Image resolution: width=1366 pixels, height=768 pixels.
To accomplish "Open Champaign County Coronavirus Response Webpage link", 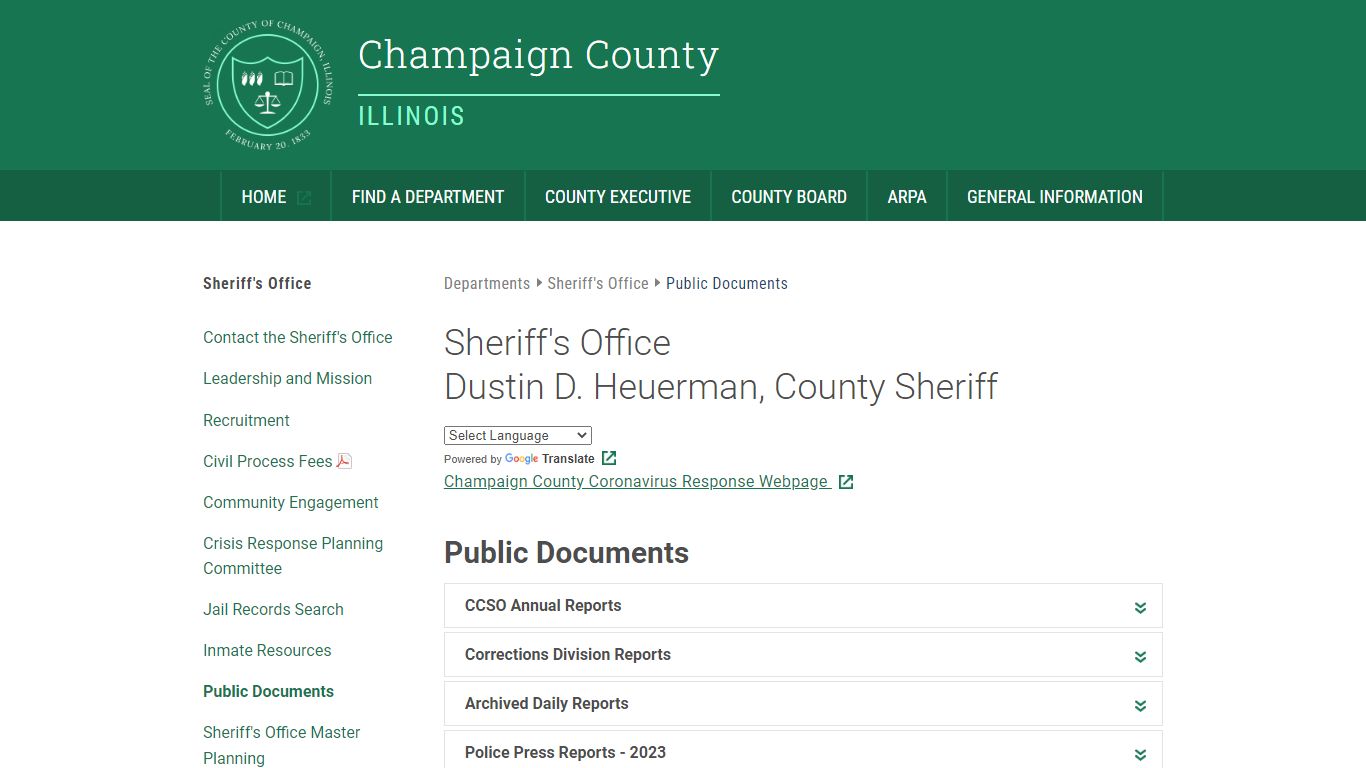I will (637, 481).
